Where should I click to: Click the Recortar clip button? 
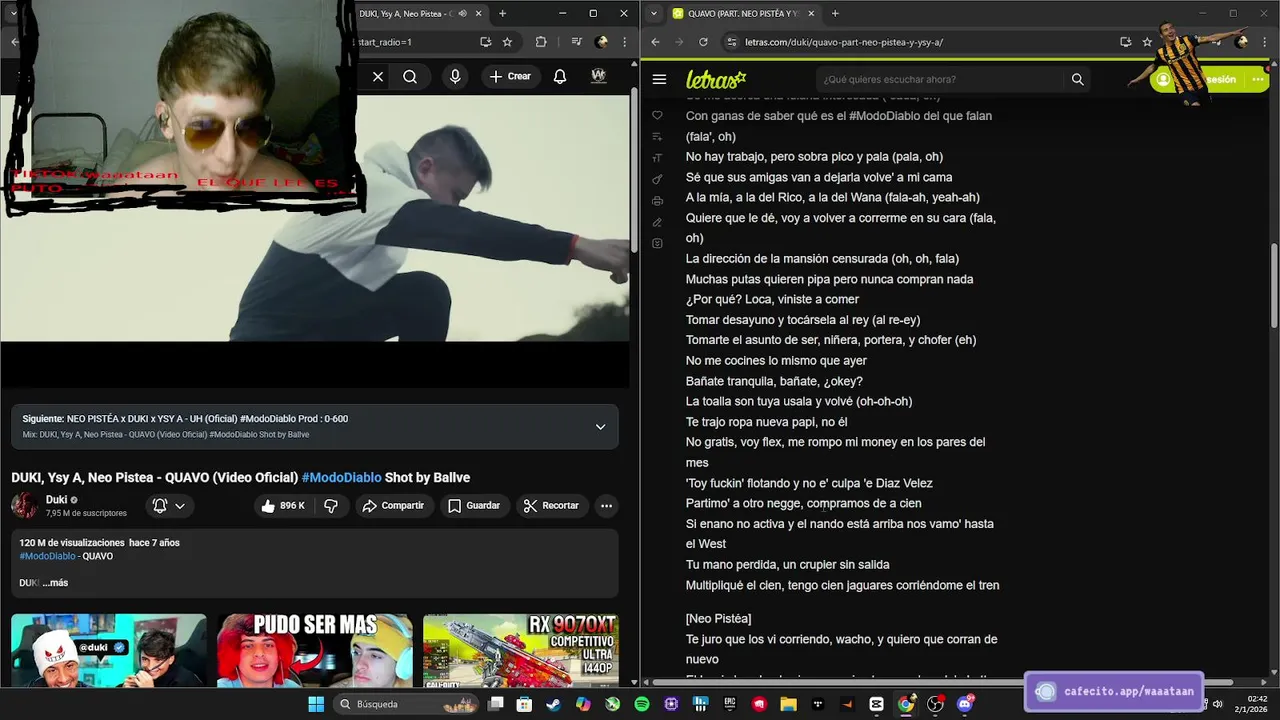point(551,506)
